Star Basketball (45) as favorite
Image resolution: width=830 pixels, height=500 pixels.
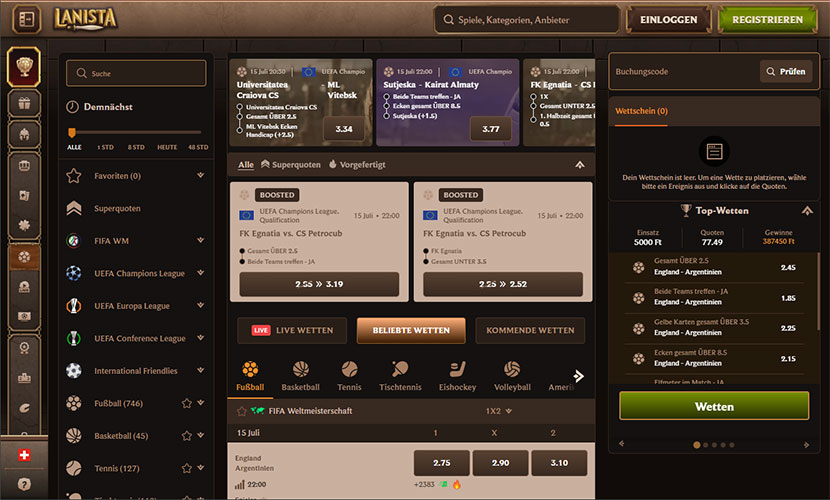point(186,436)
